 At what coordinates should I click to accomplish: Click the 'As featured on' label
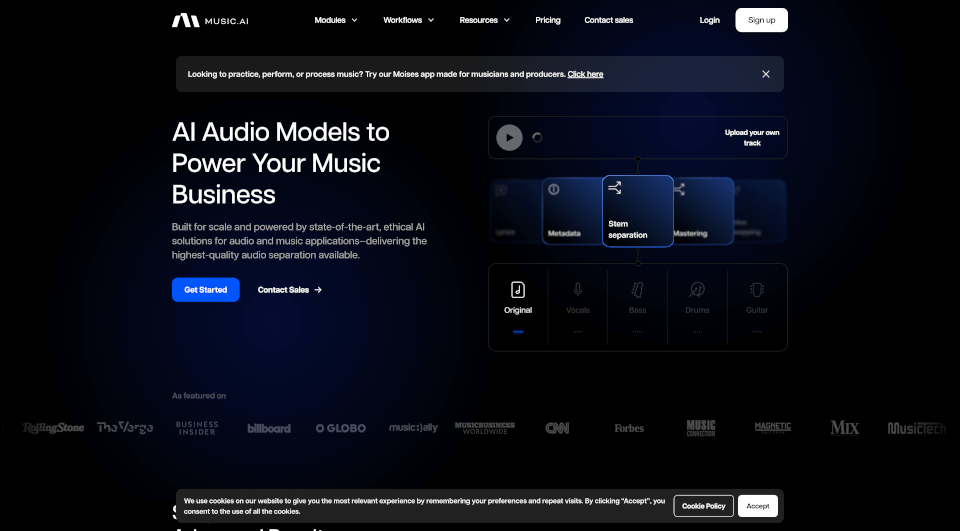(x=199, y=396)
